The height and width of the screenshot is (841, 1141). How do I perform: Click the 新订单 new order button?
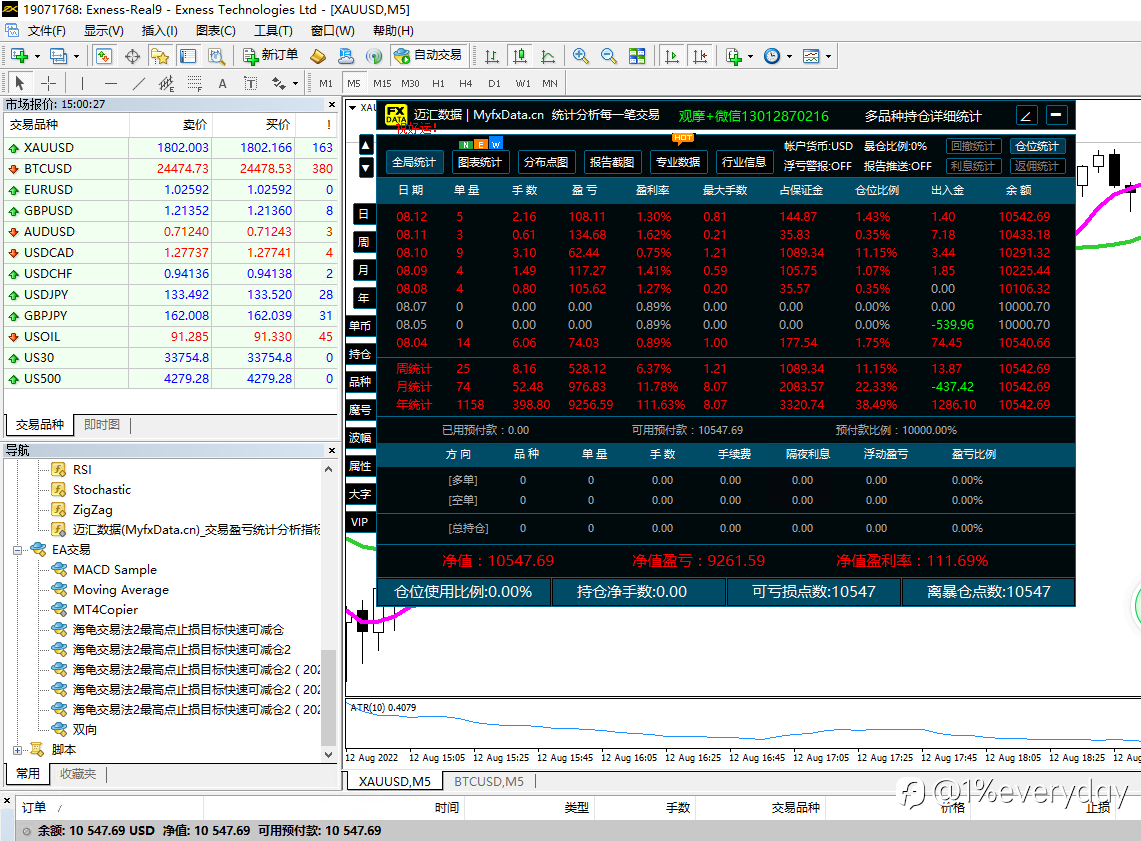(x=271, y=55)
